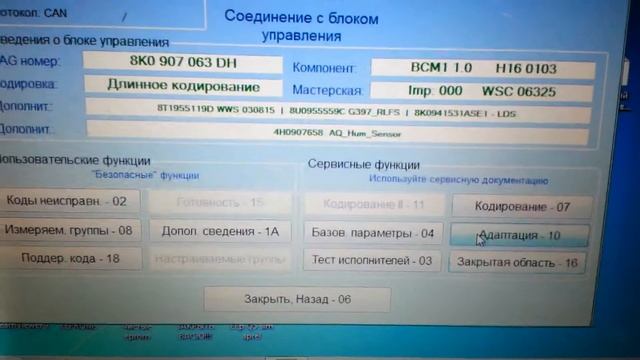Start Тест исполнителей - 03 output test

pos(372,260)
